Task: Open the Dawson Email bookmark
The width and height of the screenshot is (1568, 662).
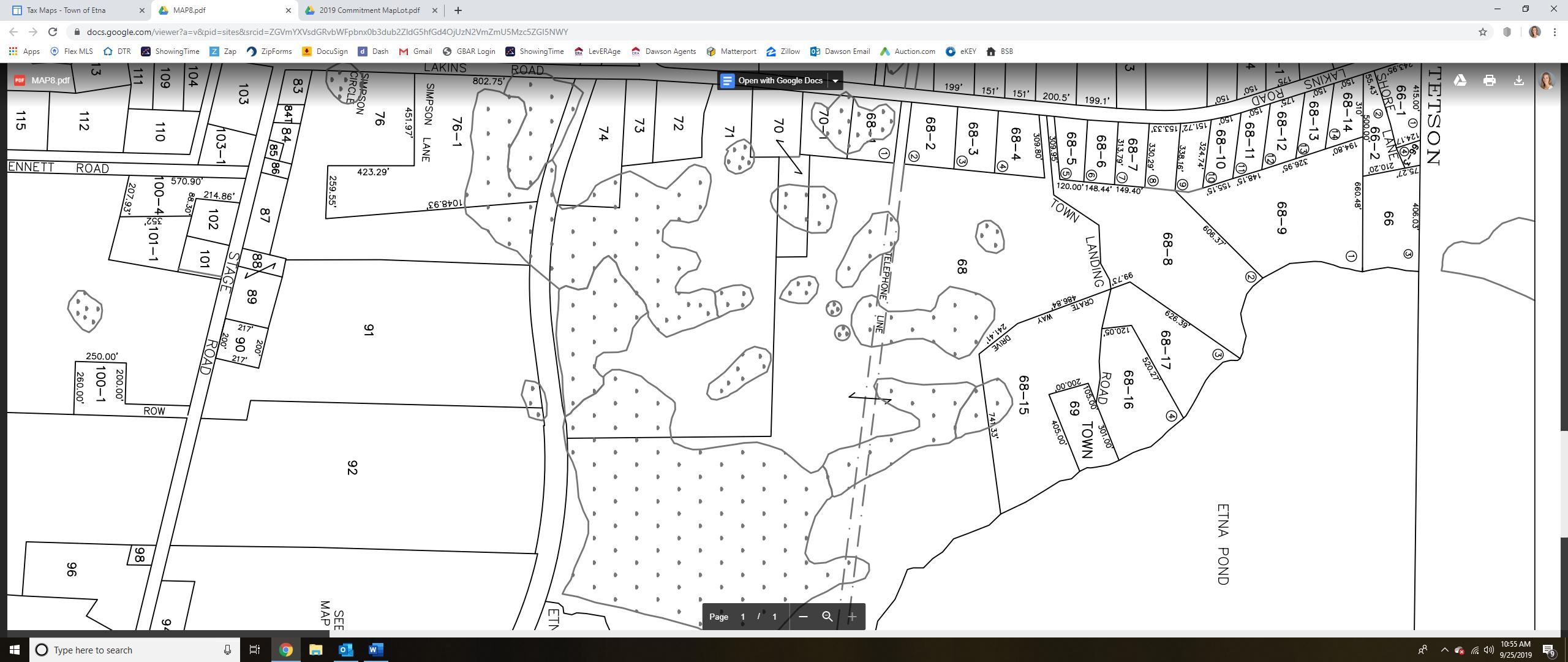Action: tap(840, 51)
